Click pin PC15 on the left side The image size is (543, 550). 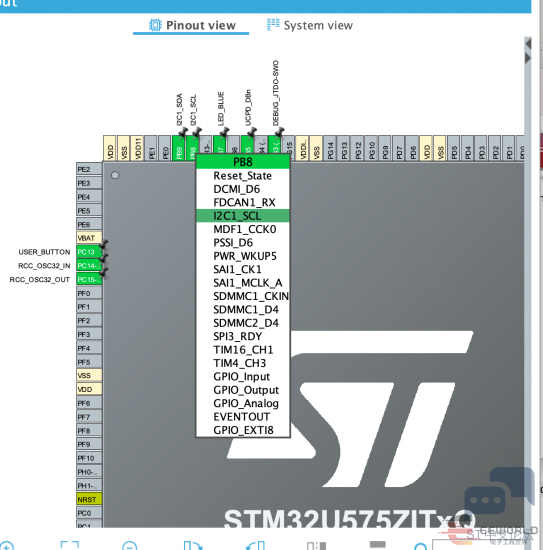pos(89,279)
